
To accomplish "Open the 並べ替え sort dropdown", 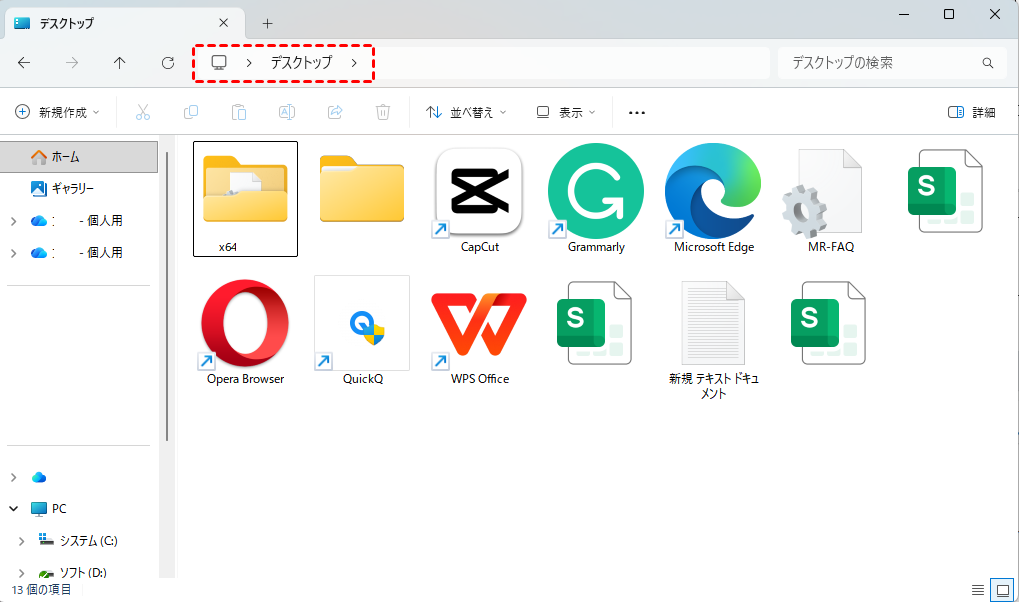I will (x=466, y=113).
